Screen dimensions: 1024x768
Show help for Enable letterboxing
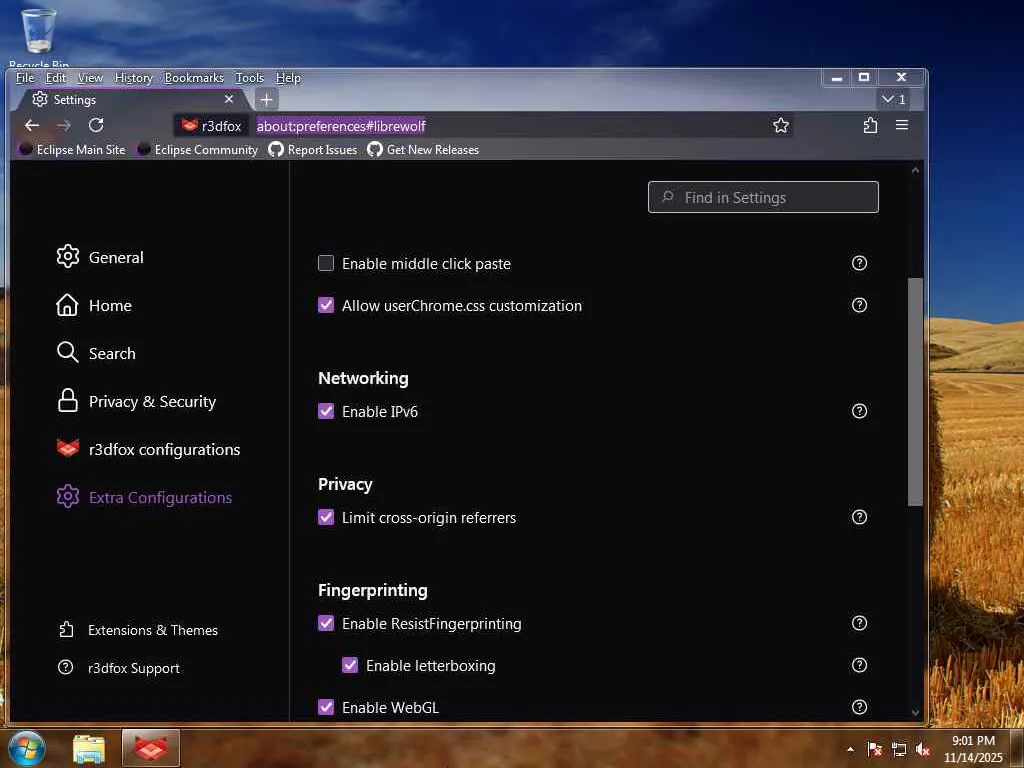pos(859,665)
